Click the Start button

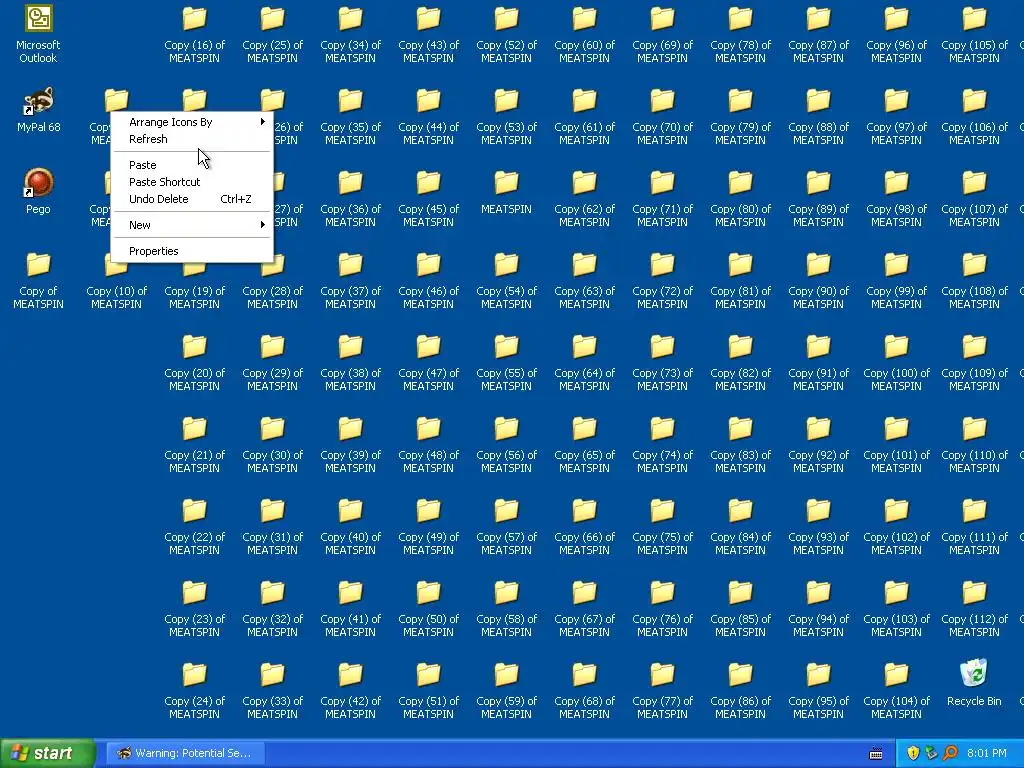(47, 753)
